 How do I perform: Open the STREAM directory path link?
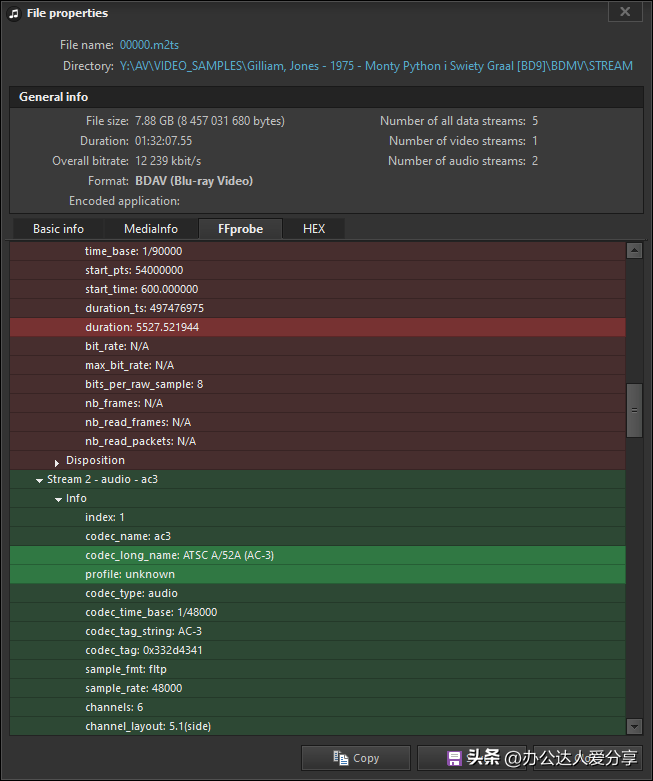click(x=376, y=66)
